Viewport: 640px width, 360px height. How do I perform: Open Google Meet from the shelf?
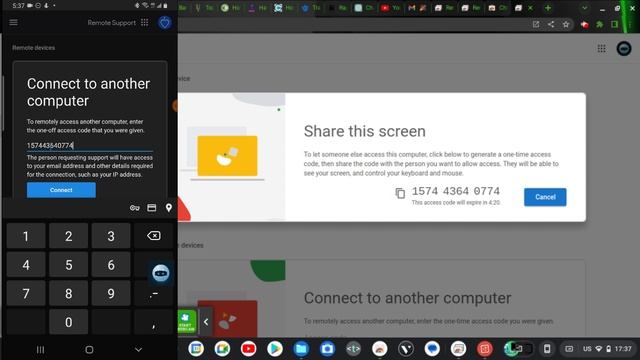point(222,349)
